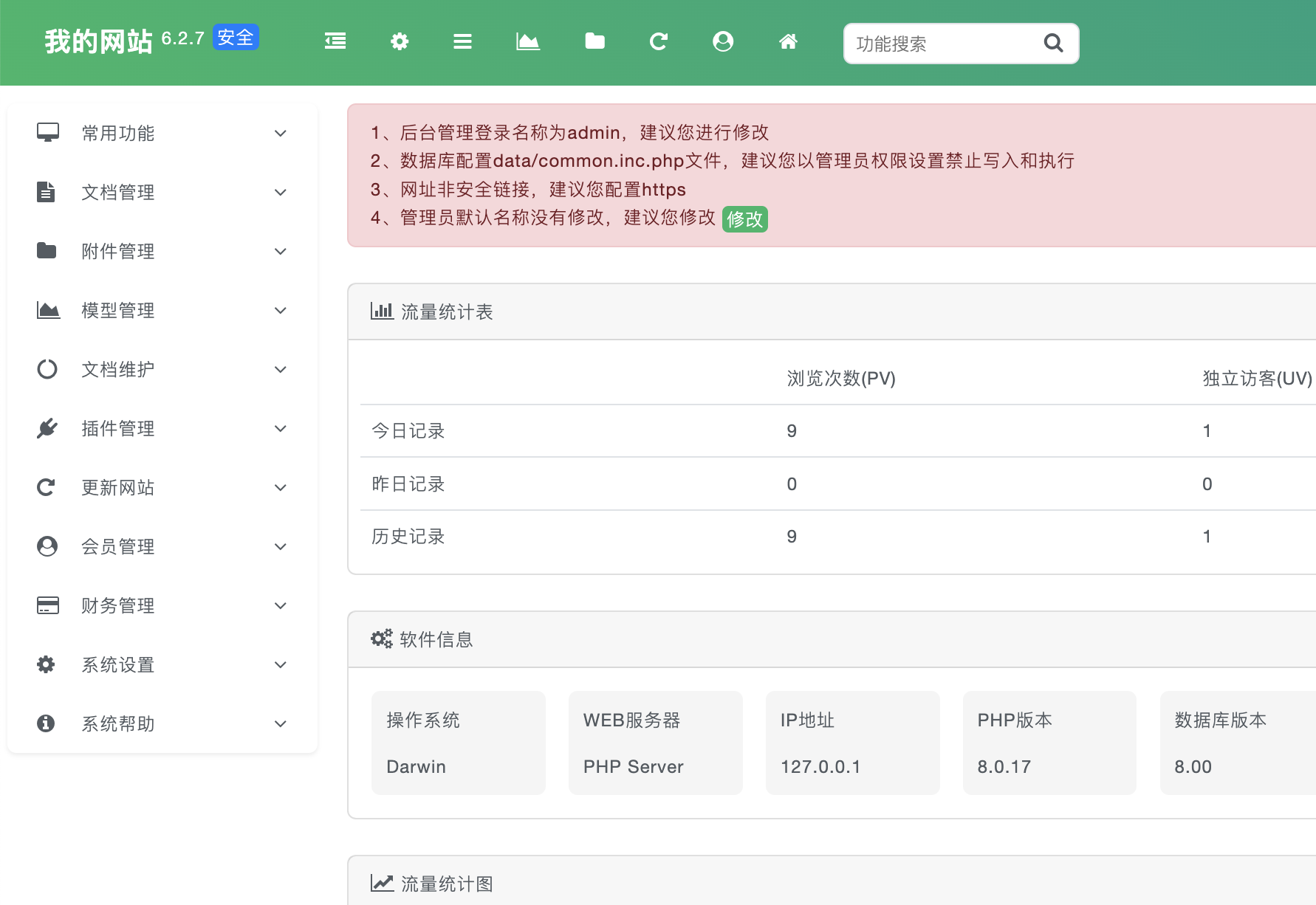The height and width of the screenshot is (905, 1316).
Task: Click warning line about configuring https
Action: pos(528,190)
